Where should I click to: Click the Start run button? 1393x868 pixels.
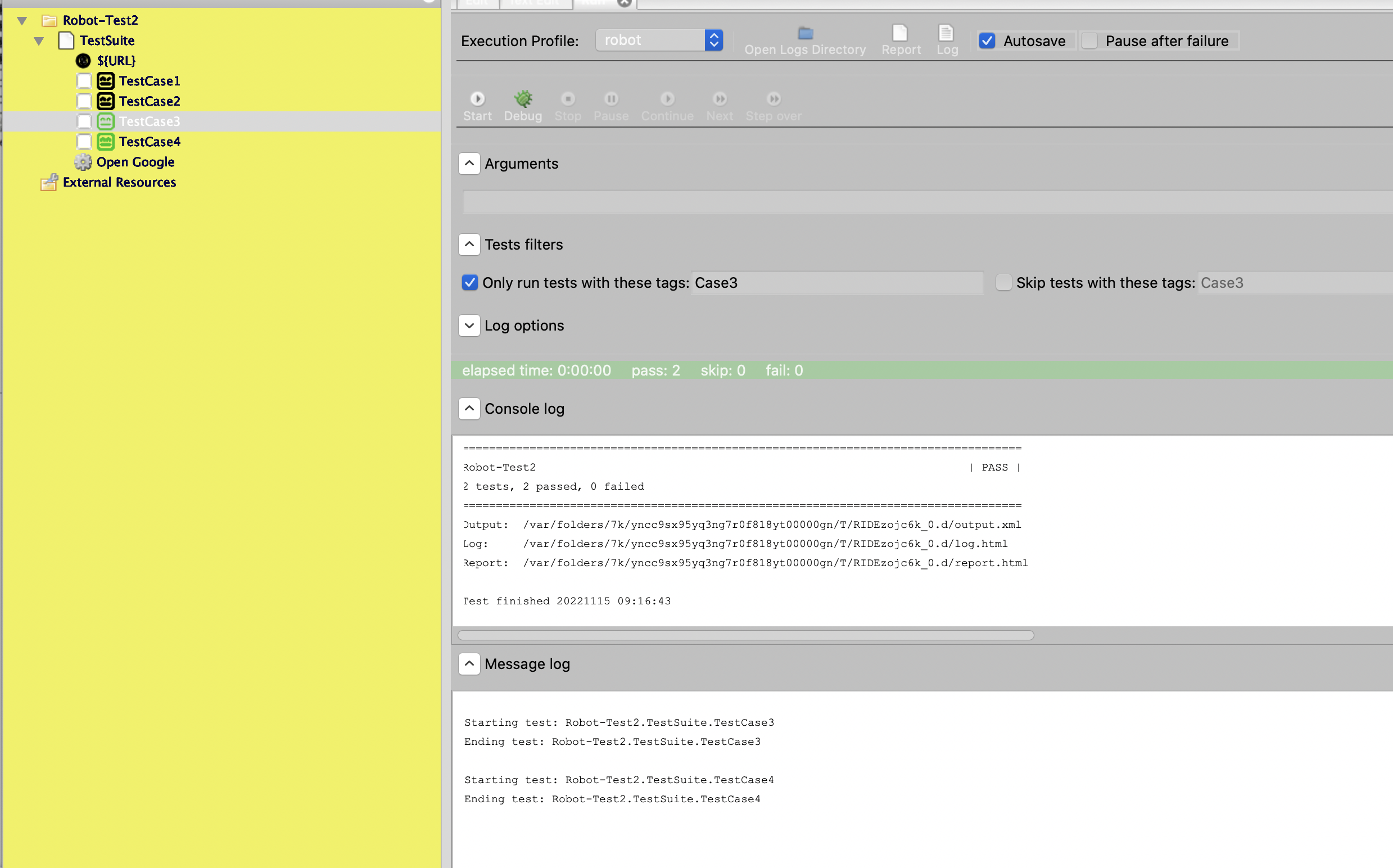tap(477, 107)
